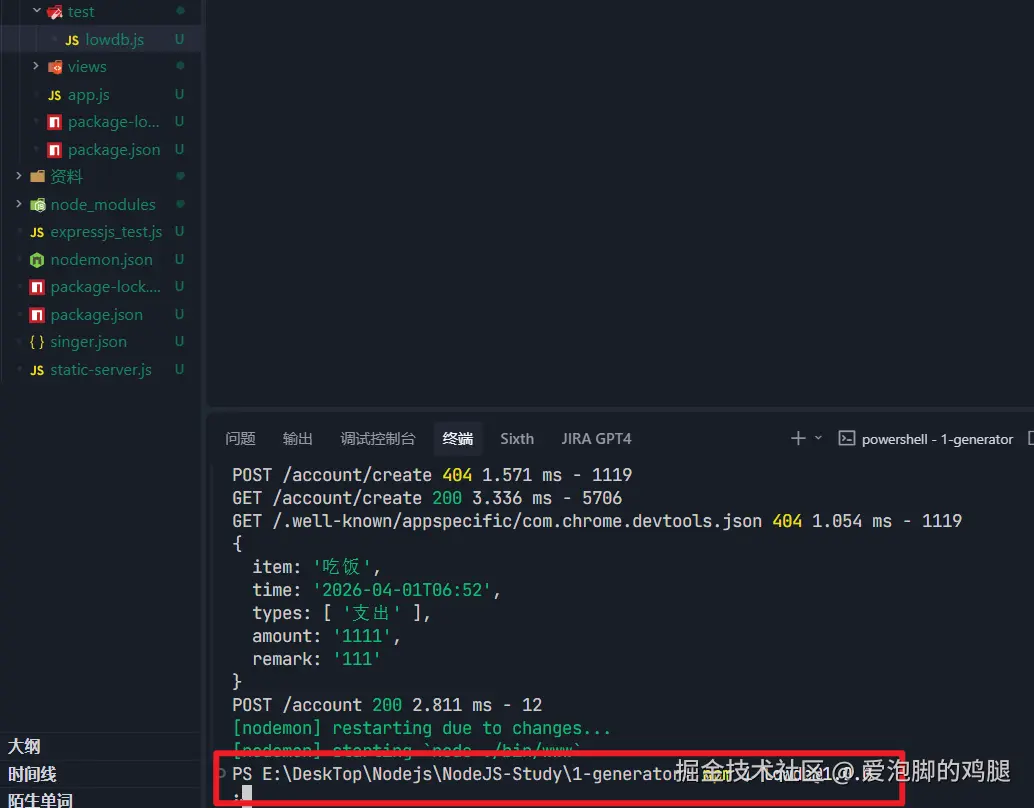Open root-level package.json file
Image resolution: width=1034 pixels, height=808 pixels.
[96, 315]
